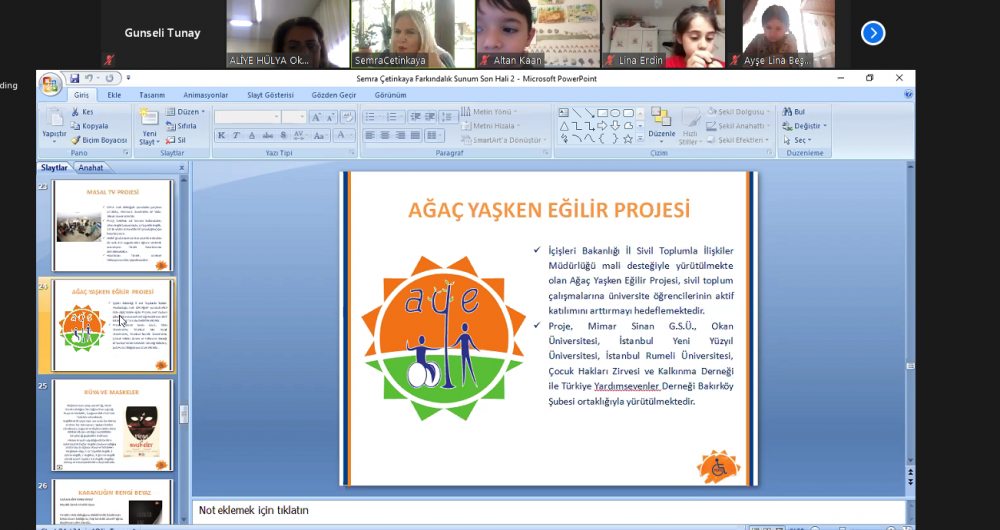Justify the text in paragraph group

pos(416,135)
